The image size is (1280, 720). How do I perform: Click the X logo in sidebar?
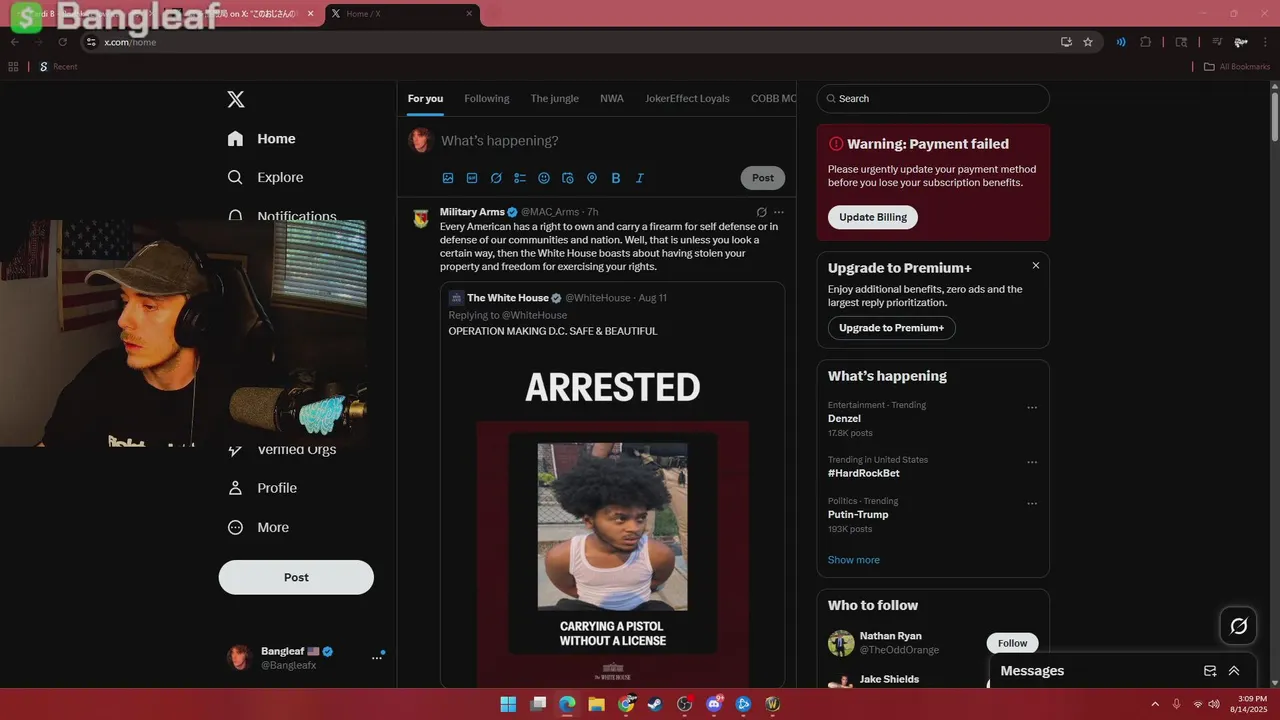tap(236, 99)
